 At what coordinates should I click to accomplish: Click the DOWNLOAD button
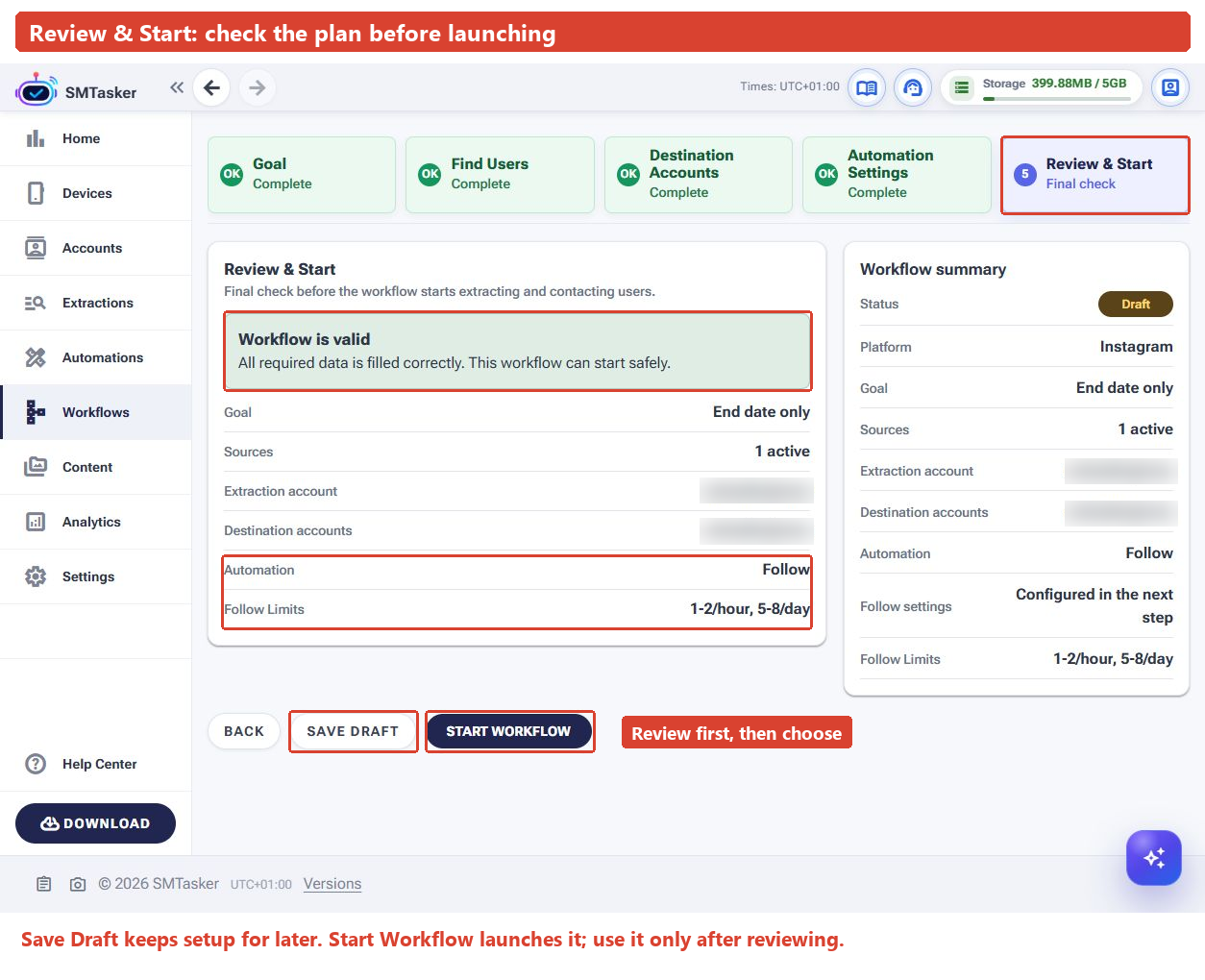(95, 823)
